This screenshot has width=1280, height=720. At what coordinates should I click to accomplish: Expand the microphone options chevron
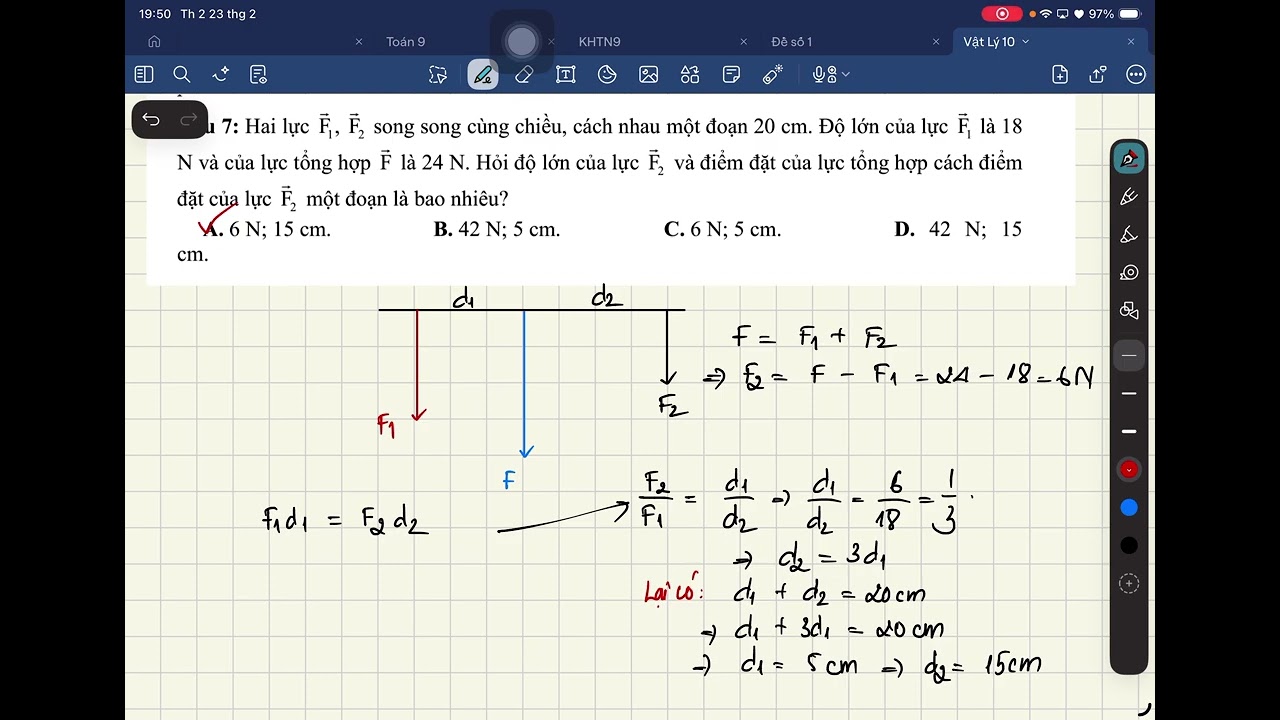tap(846, 74)
